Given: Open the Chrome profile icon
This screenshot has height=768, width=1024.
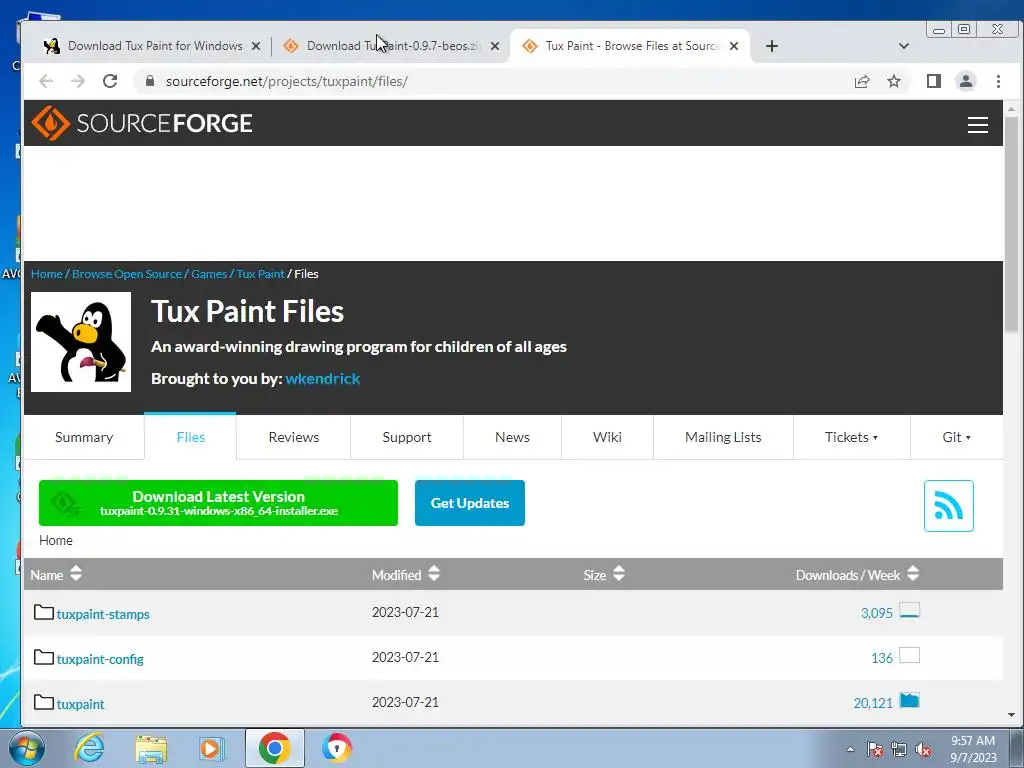Looking at the screenshot, I should click(965, 81).
